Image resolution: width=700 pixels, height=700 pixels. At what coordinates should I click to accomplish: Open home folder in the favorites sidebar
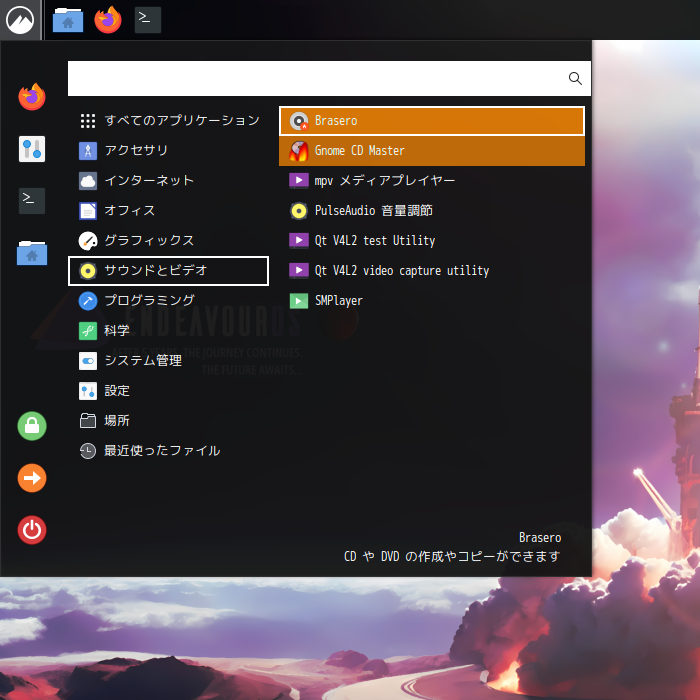32,253
